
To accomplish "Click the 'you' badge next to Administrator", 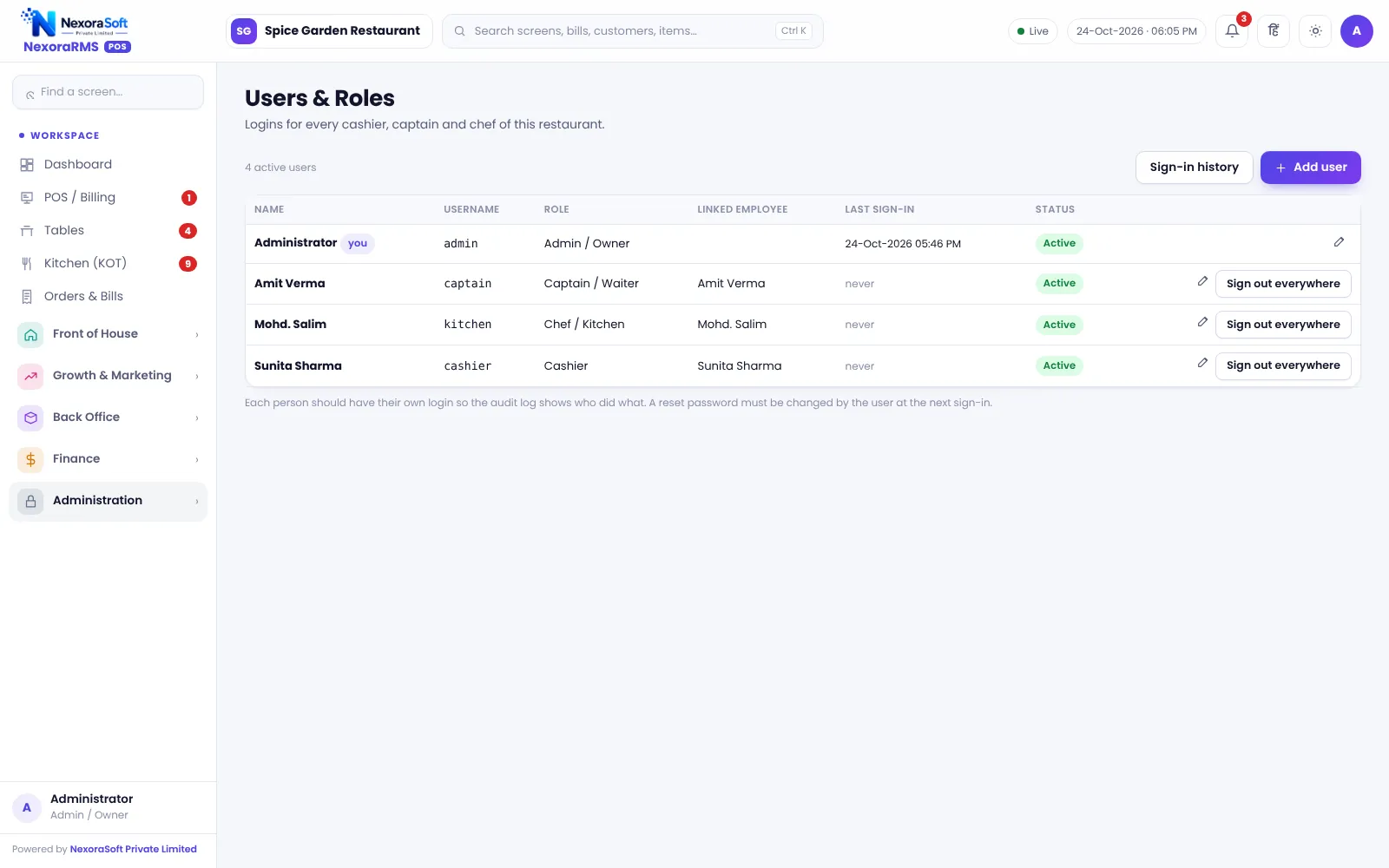I will [x=358, y=244].
